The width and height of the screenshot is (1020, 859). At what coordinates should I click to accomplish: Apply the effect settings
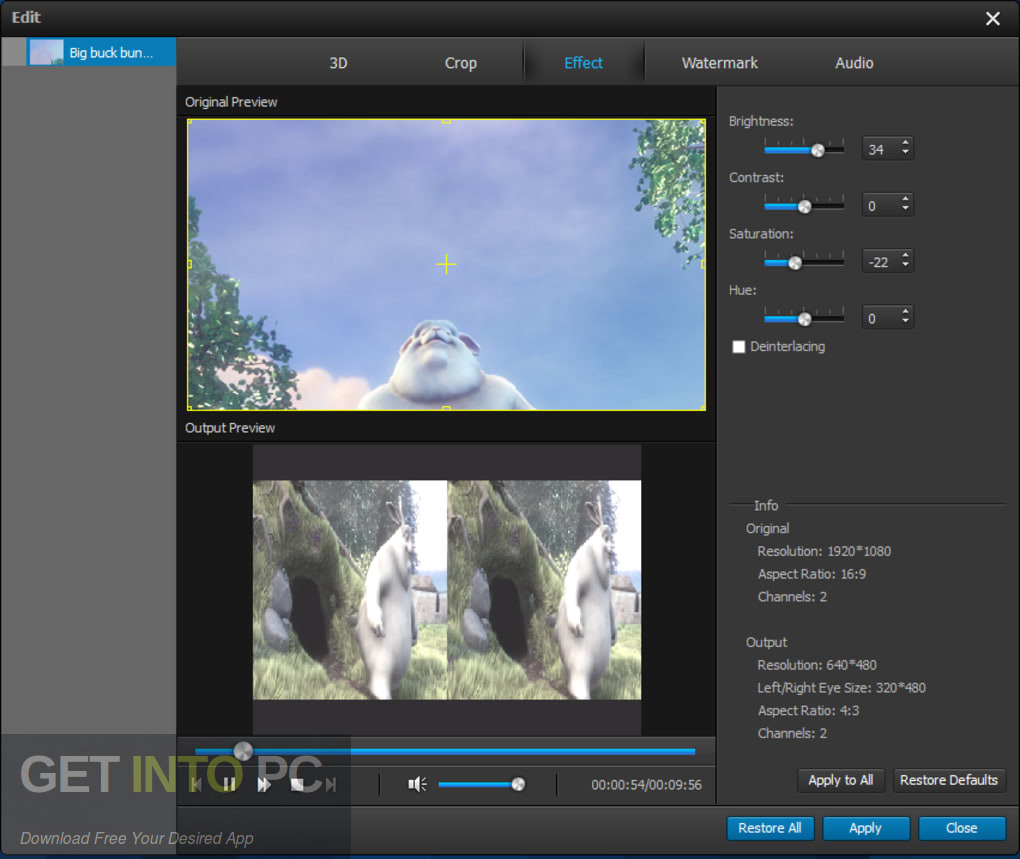tap(865, 828)
